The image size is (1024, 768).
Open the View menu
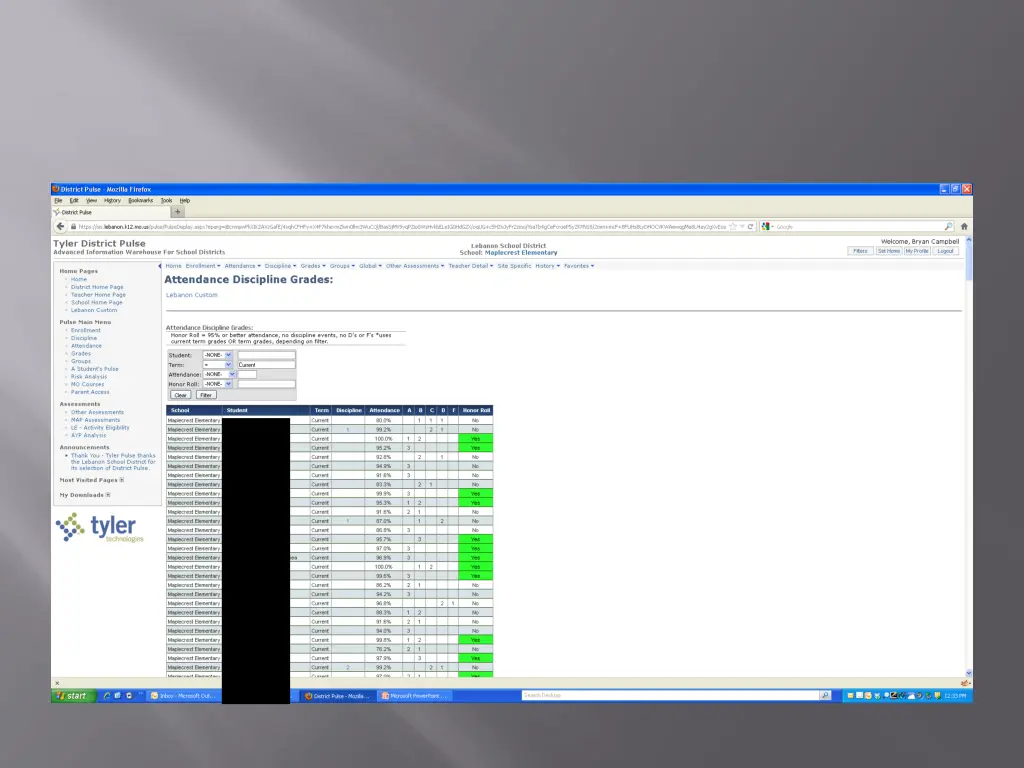tap(91, 200)
